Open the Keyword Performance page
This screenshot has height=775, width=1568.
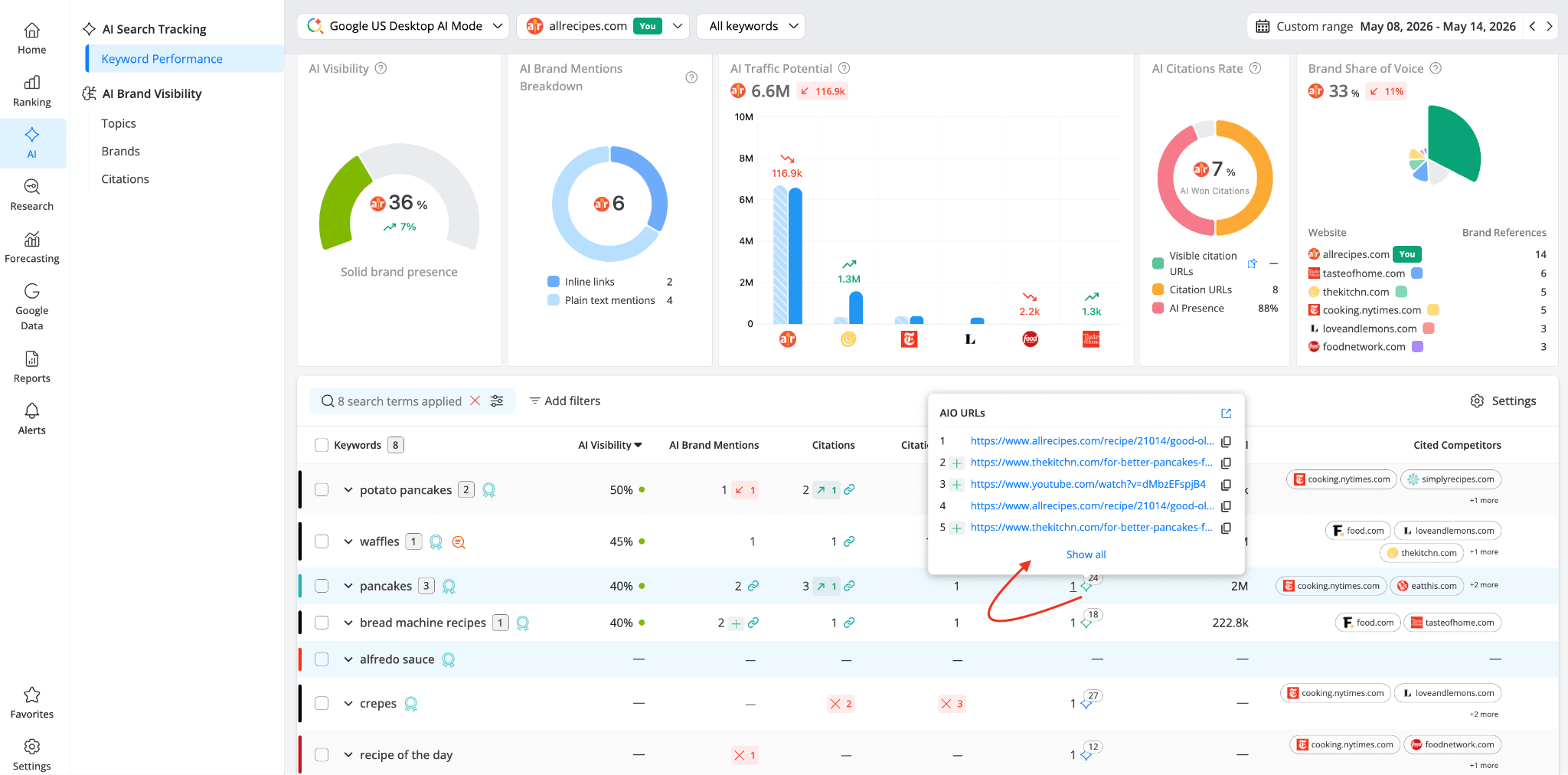[185, 59]
